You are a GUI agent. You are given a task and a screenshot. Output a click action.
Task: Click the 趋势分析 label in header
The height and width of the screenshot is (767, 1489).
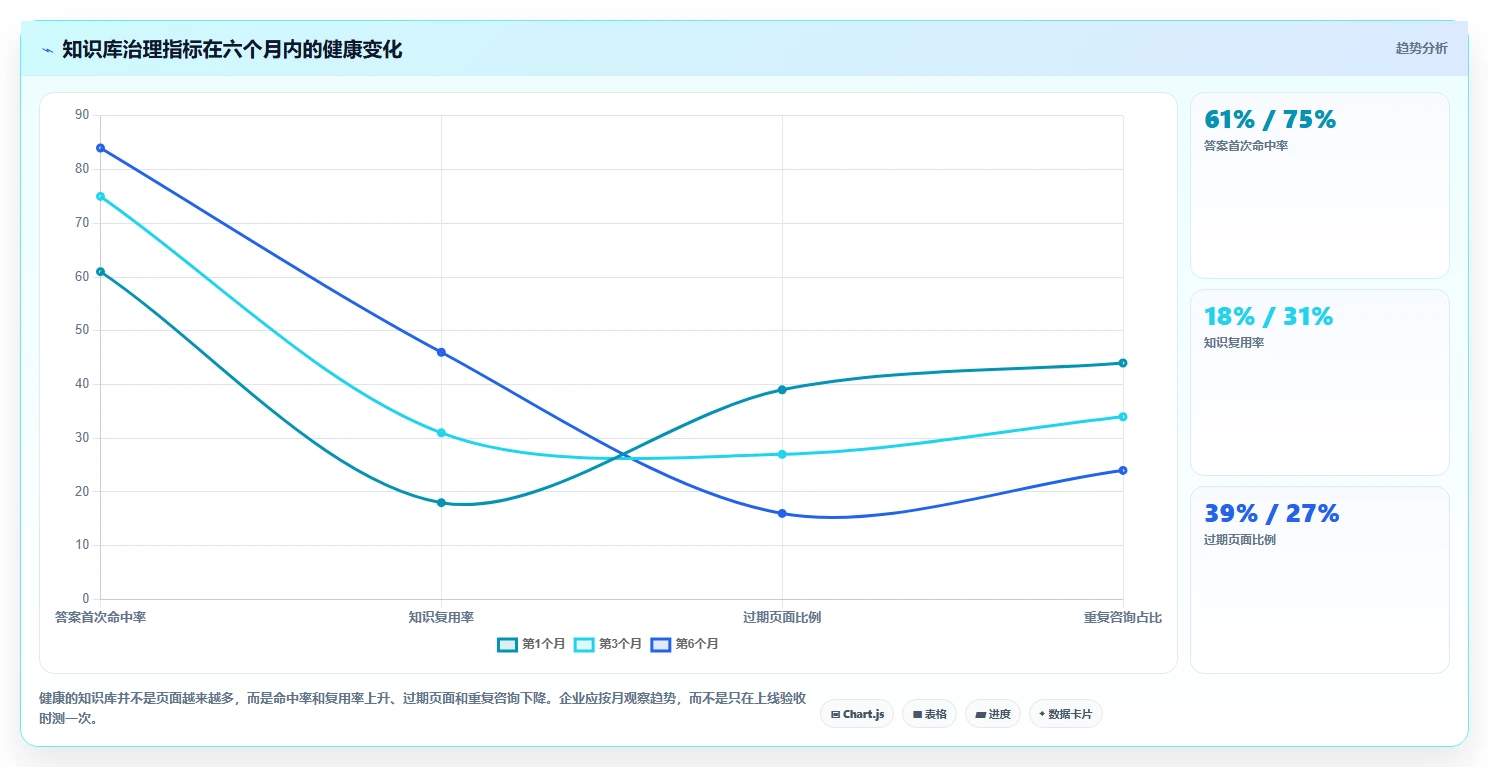coord(1421,48)
